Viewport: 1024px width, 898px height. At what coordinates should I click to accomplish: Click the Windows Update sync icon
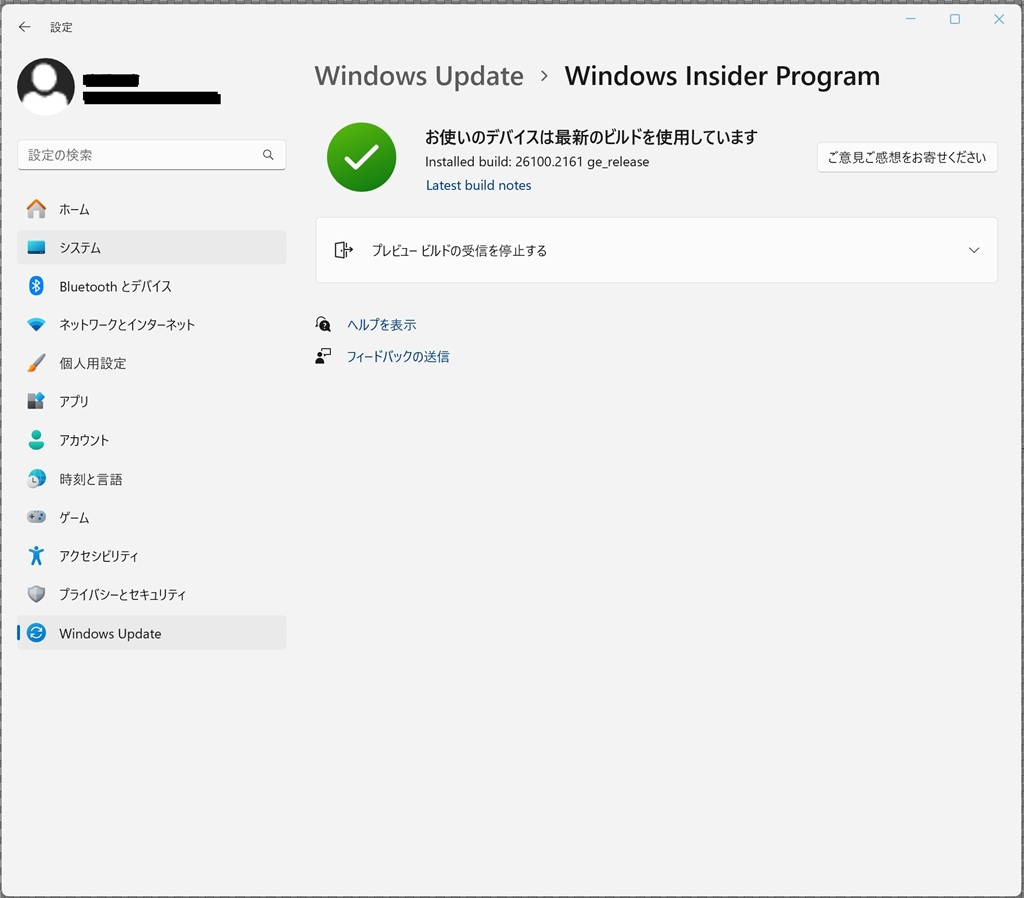click(x=36, y=633)
